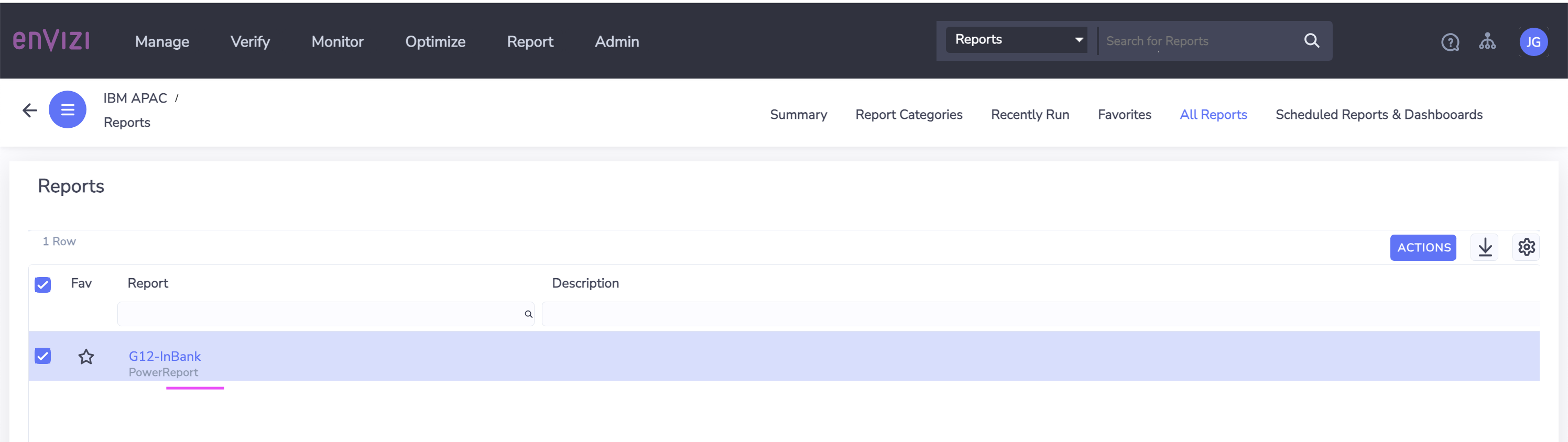Switch to the Recently Run tab
The height and width of the screenshot is (442, 1568).
point(1030,114)
